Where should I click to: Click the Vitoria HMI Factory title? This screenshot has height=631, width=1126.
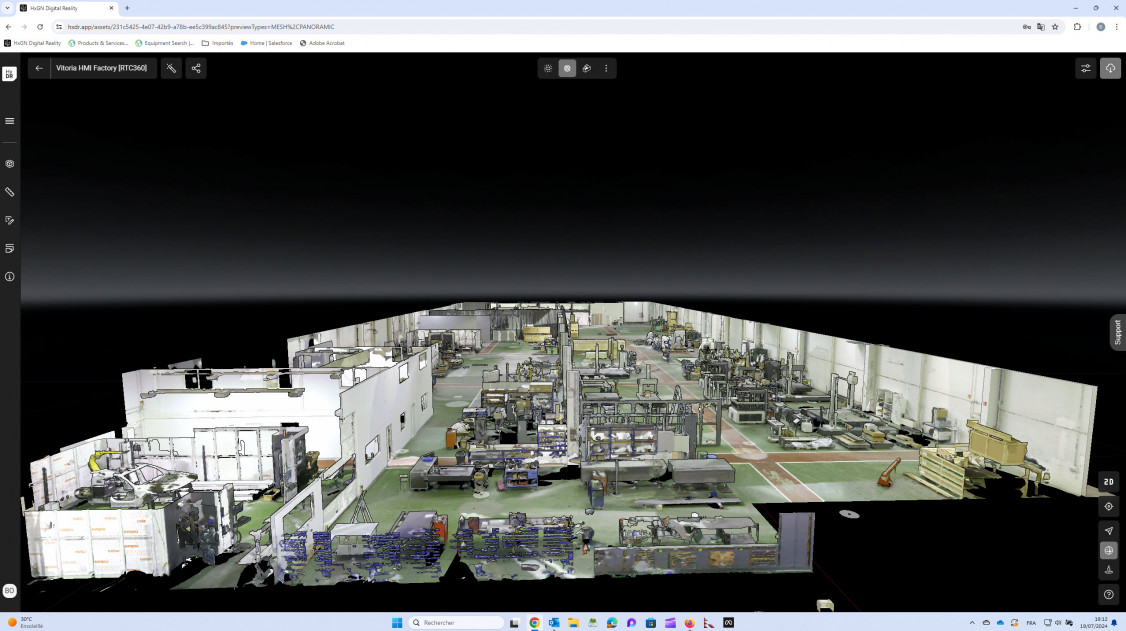coord(101,68)
